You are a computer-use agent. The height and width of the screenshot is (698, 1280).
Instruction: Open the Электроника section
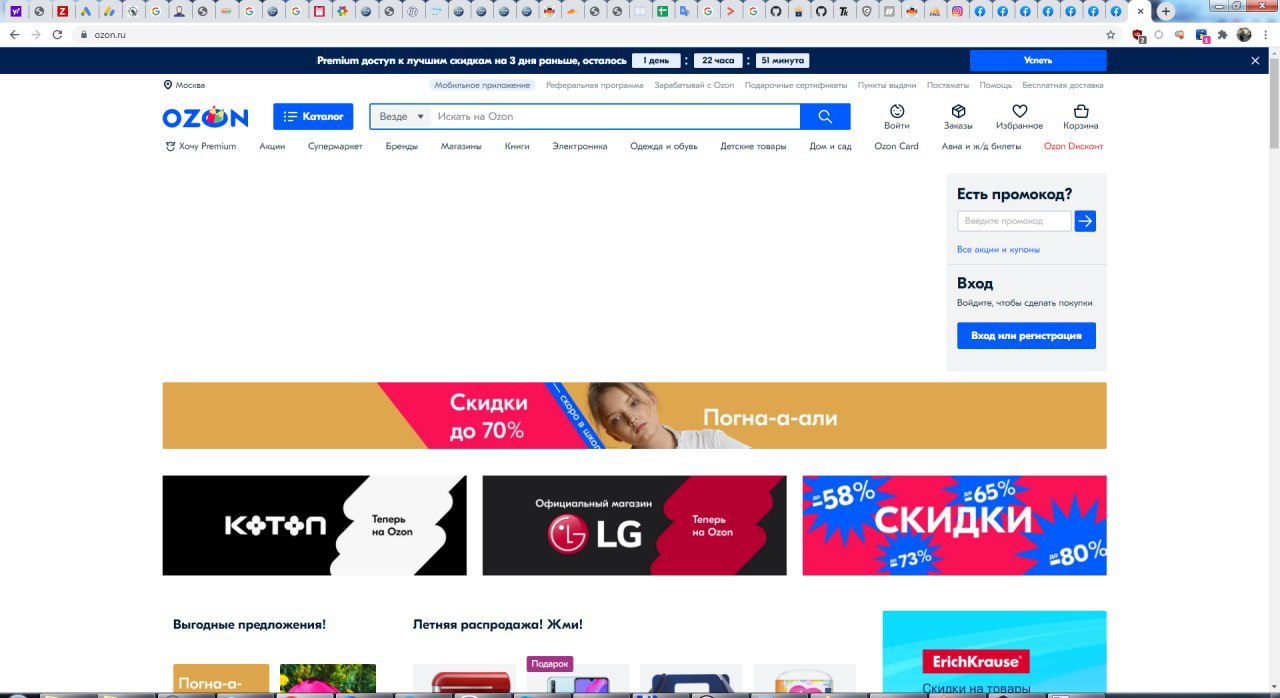point(580,146)
